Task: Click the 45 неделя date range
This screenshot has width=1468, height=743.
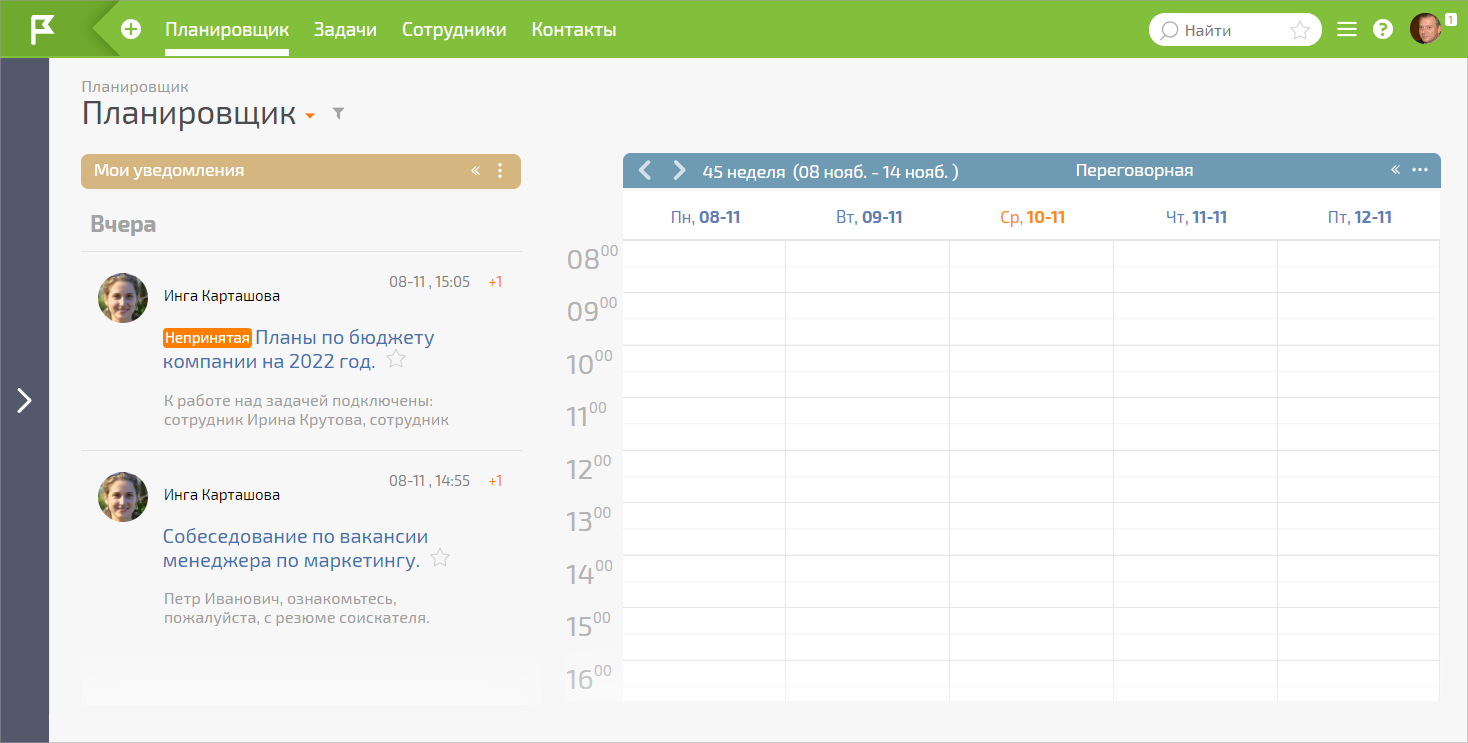Action: click(830, 171)
